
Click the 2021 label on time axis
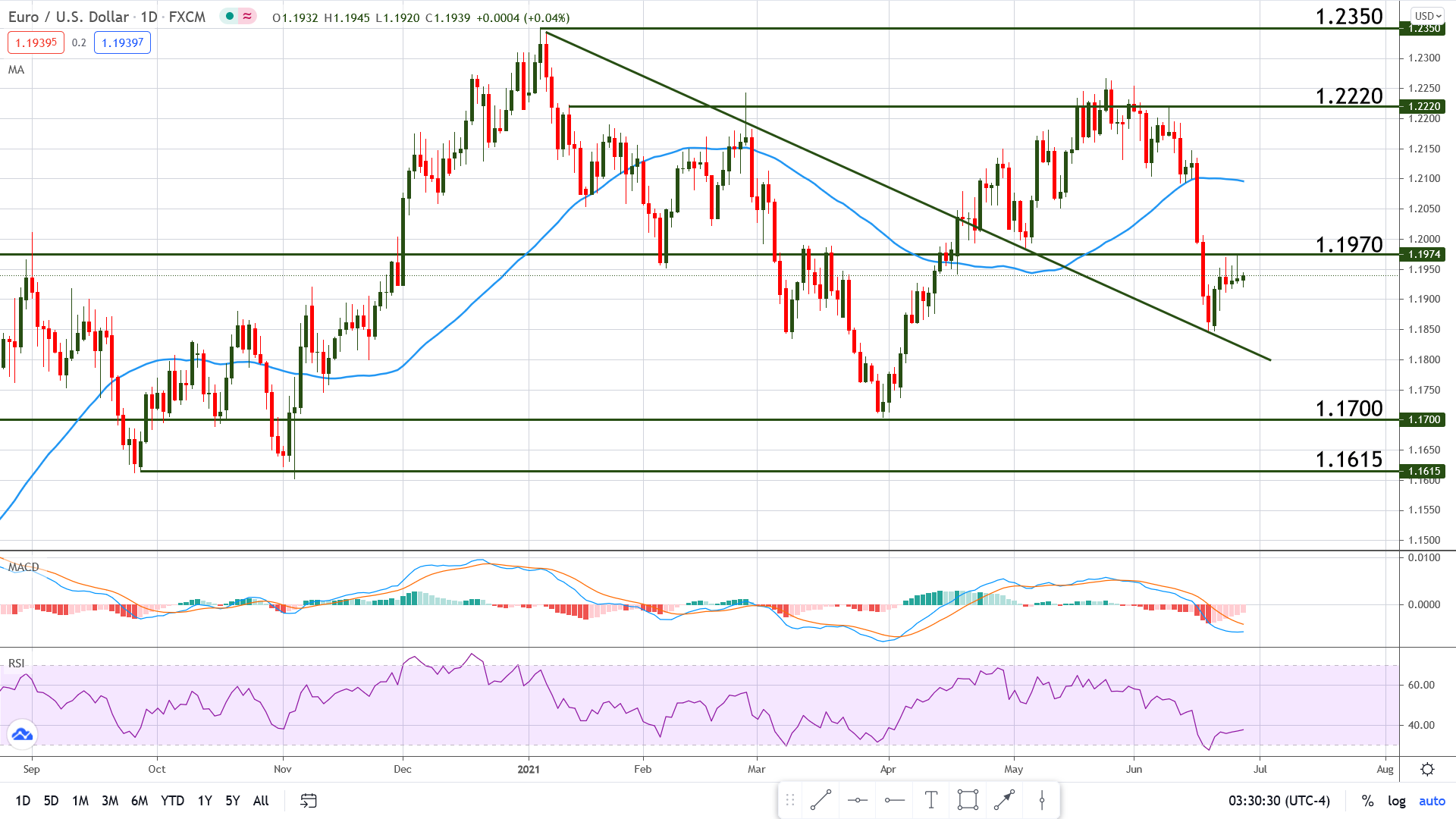pyautogui.click(x=529, y=769)
